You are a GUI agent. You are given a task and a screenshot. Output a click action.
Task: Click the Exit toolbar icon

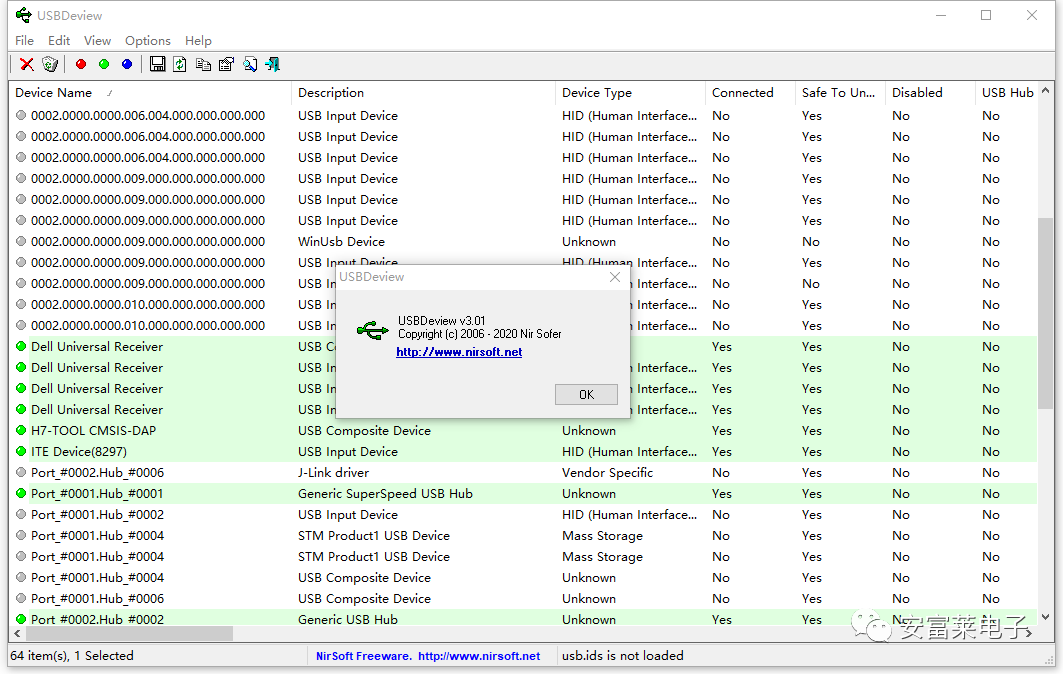coord(273,64)
